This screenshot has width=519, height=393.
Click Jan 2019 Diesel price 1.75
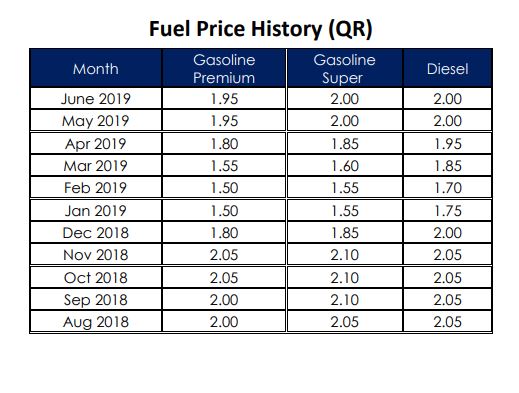coord(447,211)
